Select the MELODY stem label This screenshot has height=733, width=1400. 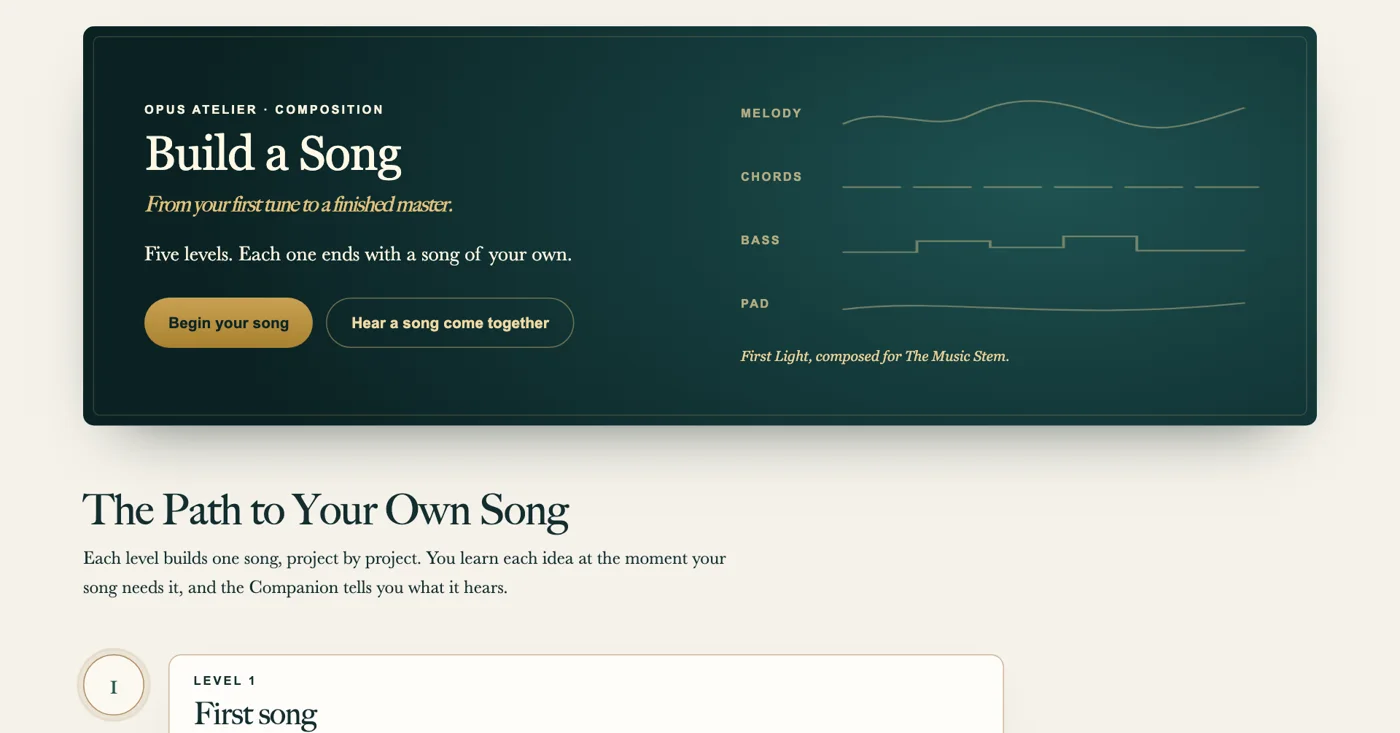[771, 114]
